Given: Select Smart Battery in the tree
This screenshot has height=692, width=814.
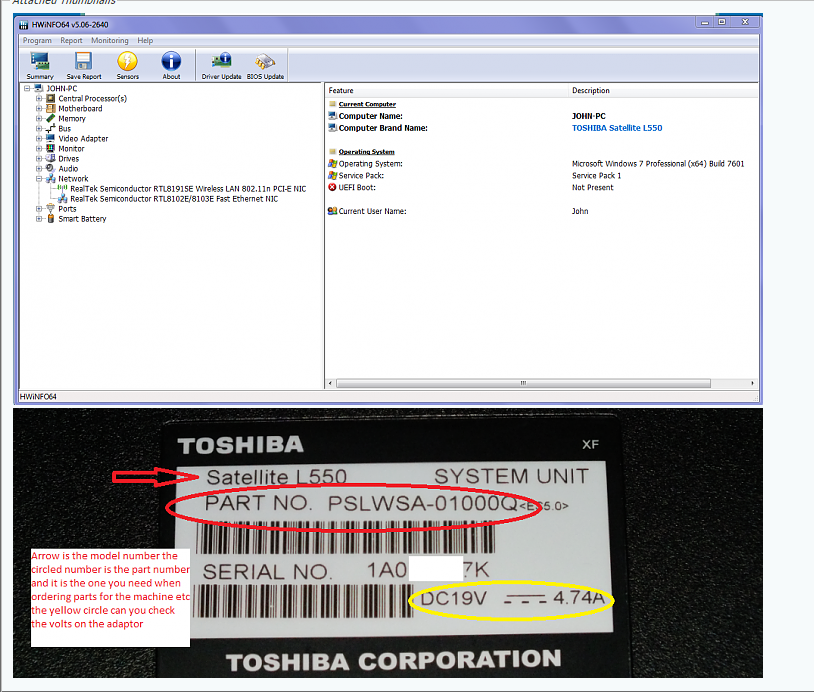Looking at the screenshot, I should 82,219.
